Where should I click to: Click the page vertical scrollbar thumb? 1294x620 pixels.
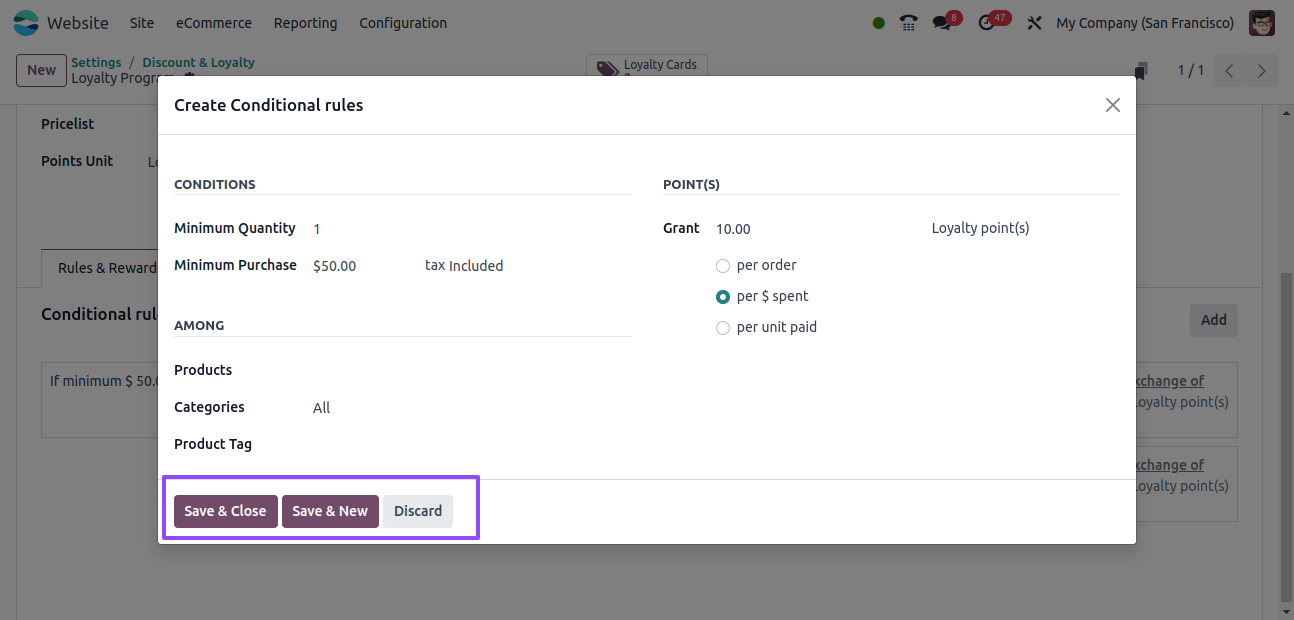pos(1286,435)
